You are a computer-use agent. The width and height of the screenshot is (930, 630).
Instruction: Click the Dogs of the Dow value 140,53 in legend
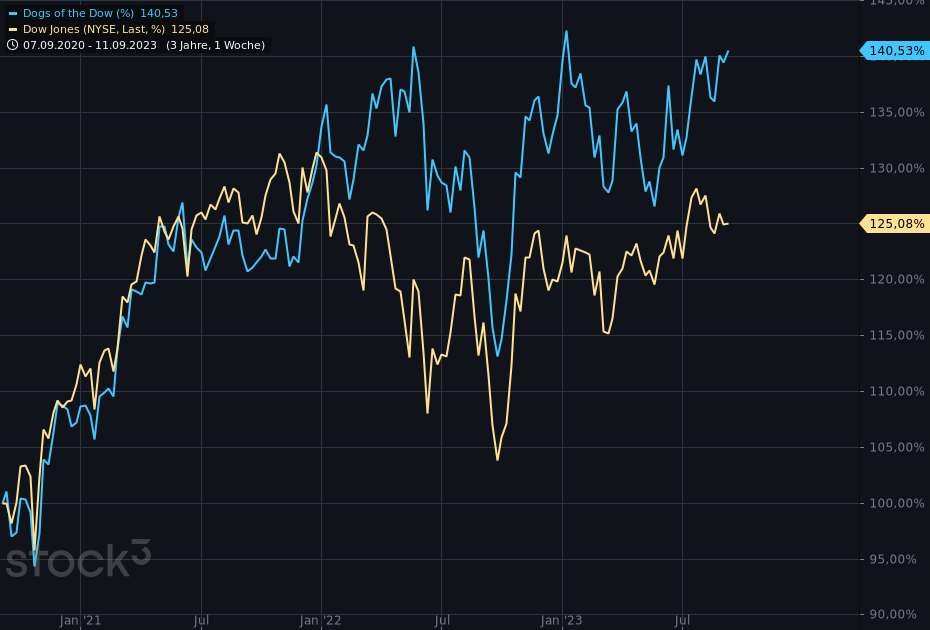tap(159, 13)
